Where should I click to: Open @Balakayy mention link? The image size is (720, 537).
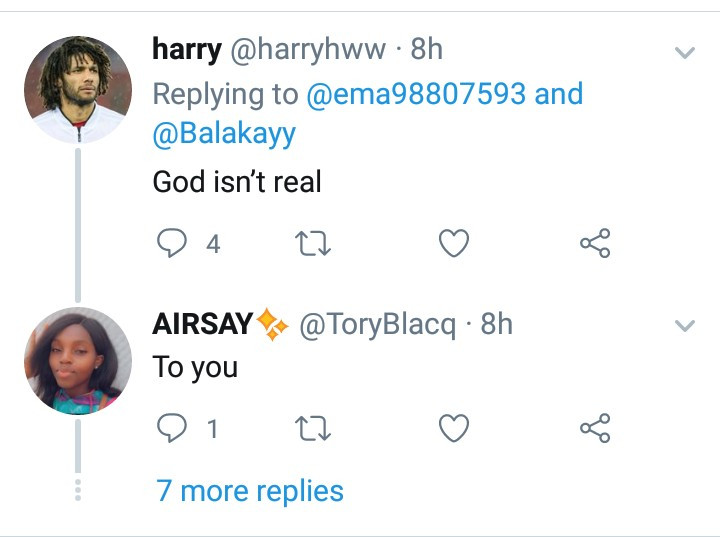(x=224, y=134)
